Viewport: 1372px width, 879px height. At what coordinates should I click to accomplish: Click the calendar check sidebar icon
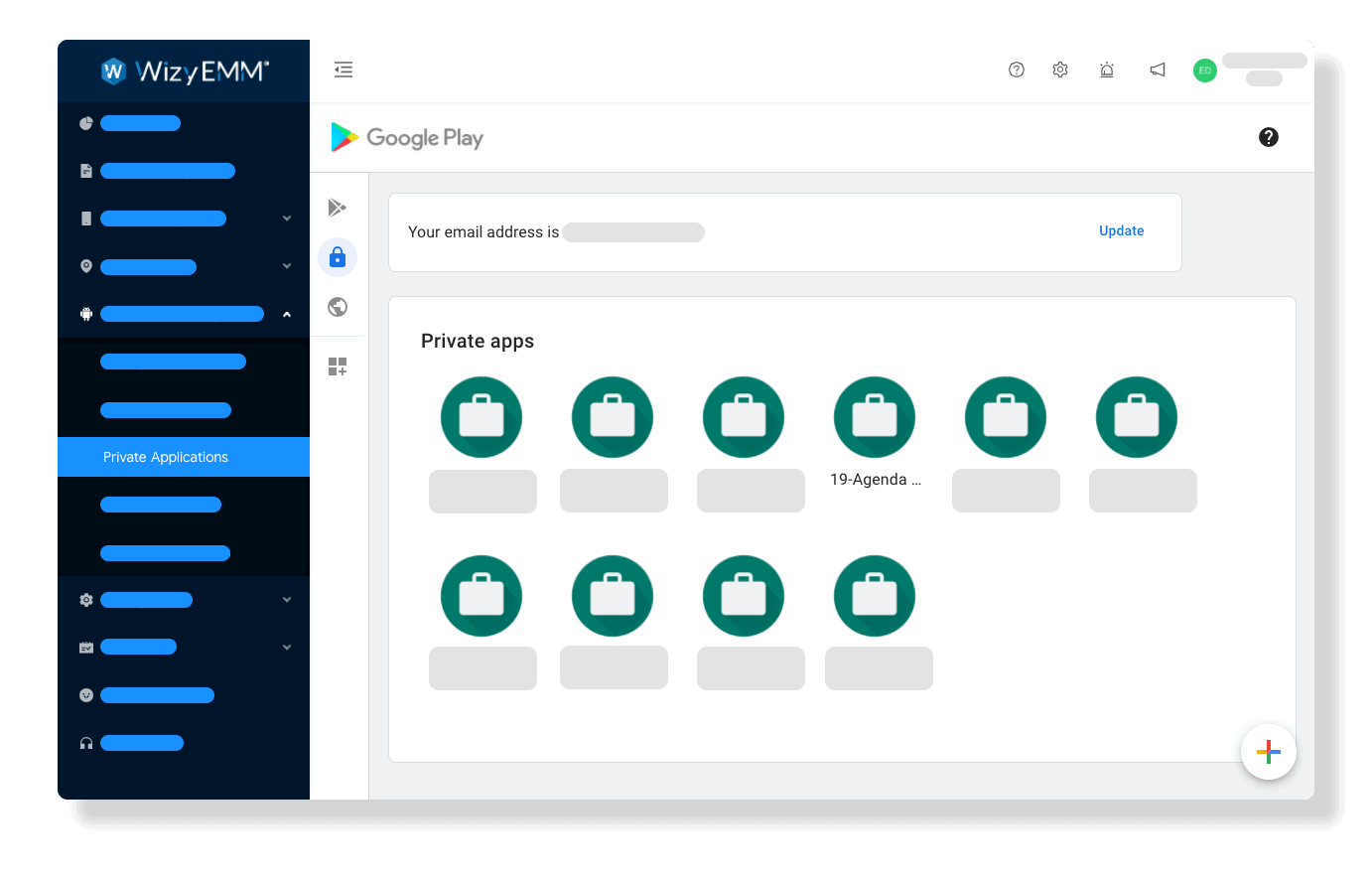pyautogui.click(x=86, y=648)
